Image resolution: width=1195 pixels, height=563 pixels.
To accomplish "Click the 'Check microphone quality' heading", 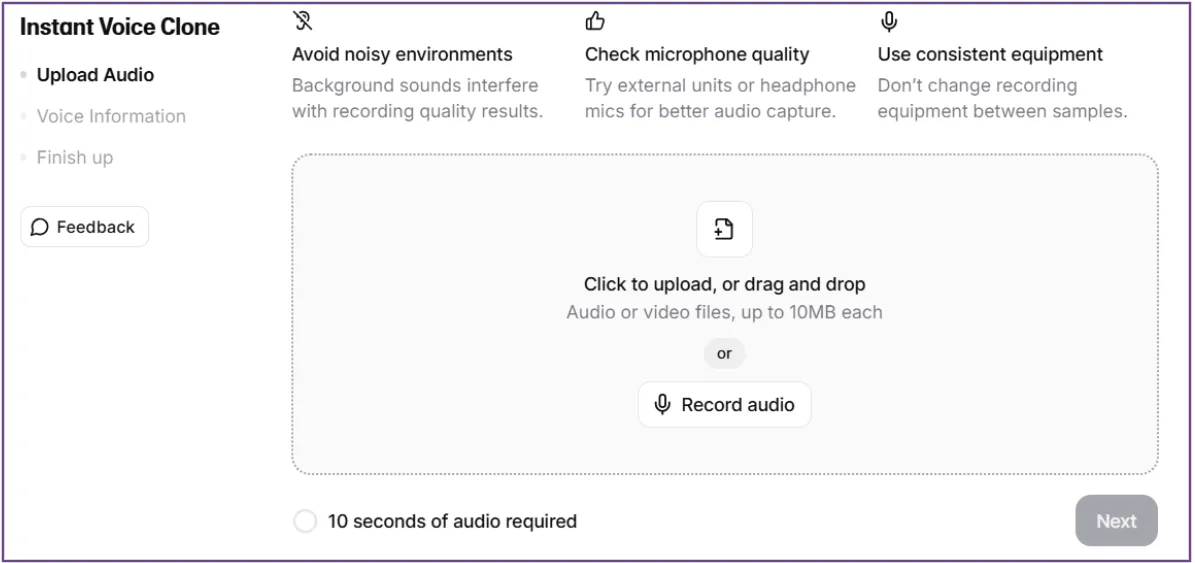I will (x=697, y=54).
